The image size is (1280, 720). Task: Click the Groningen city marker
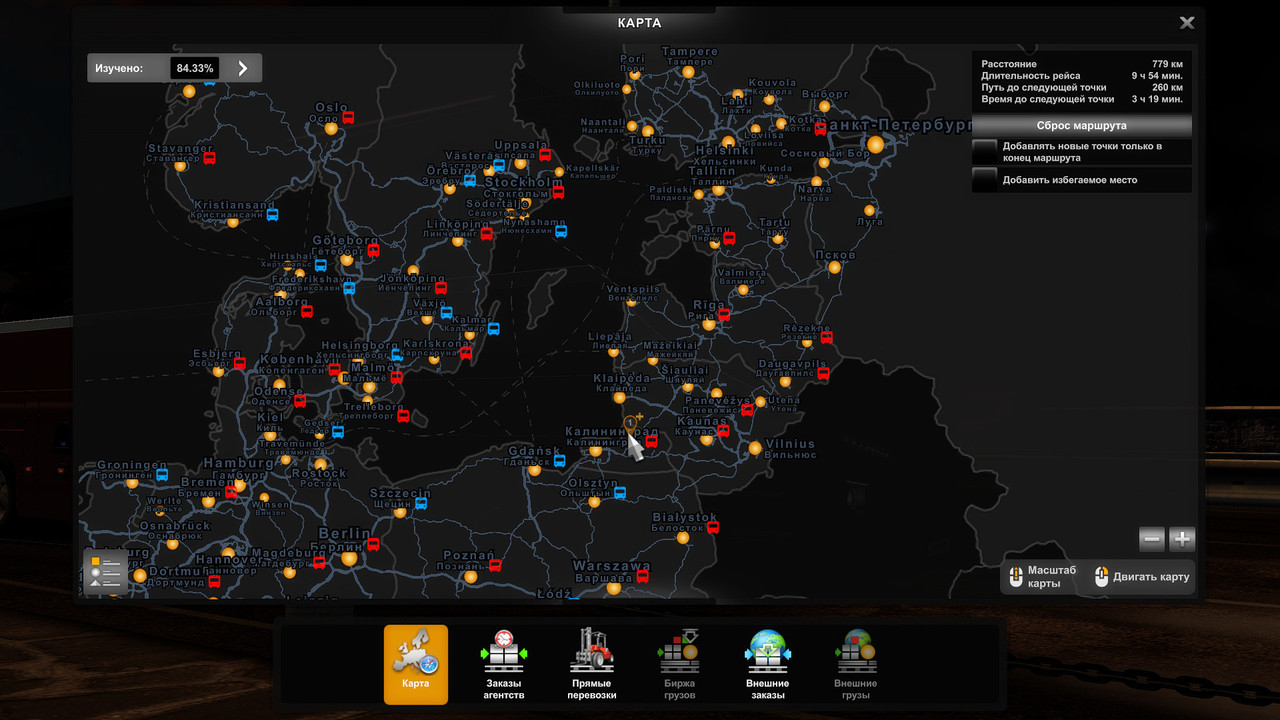click(x=132, y=483)
